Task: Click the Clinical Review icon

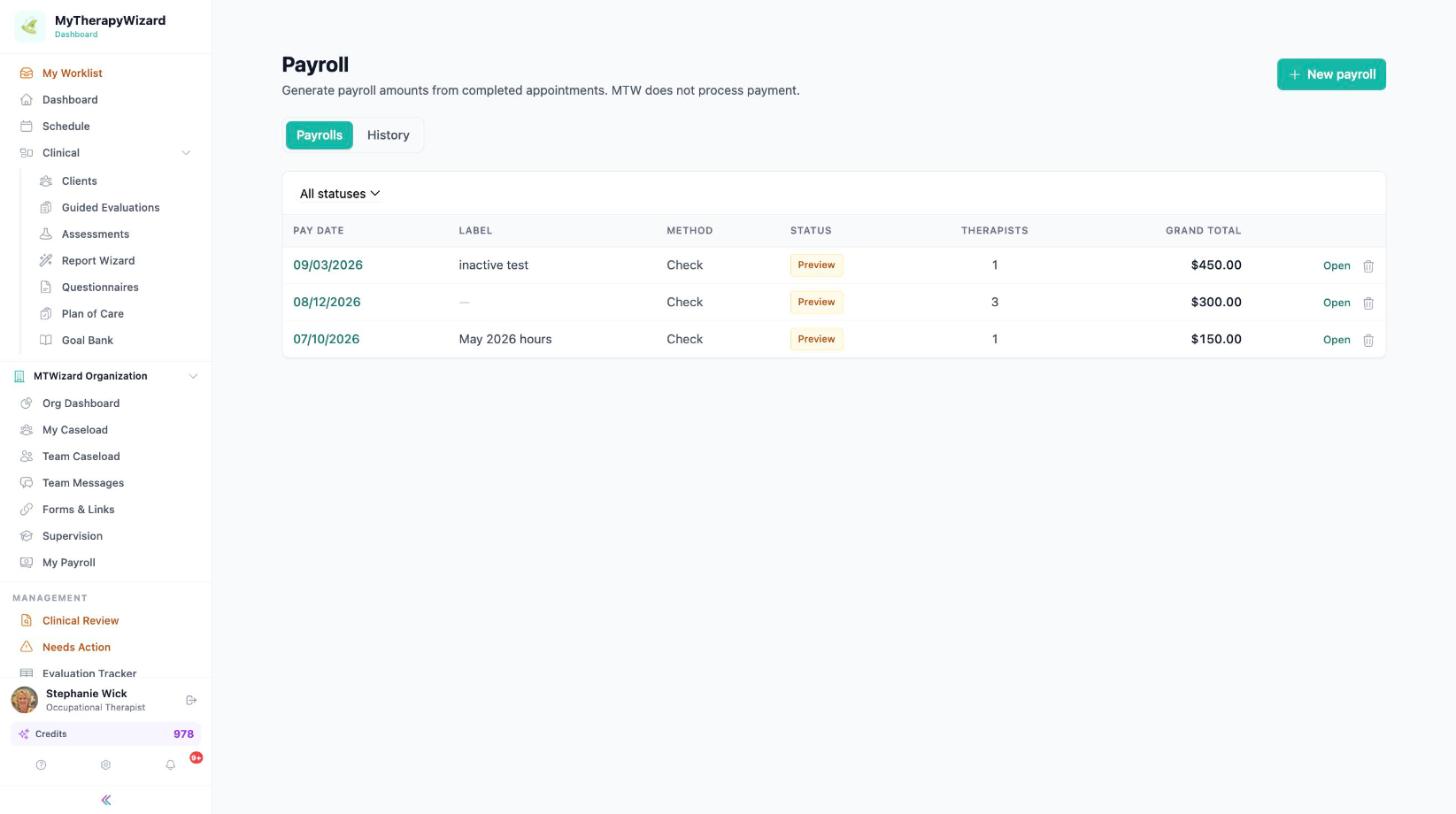Action: click(x=26, y=621)
